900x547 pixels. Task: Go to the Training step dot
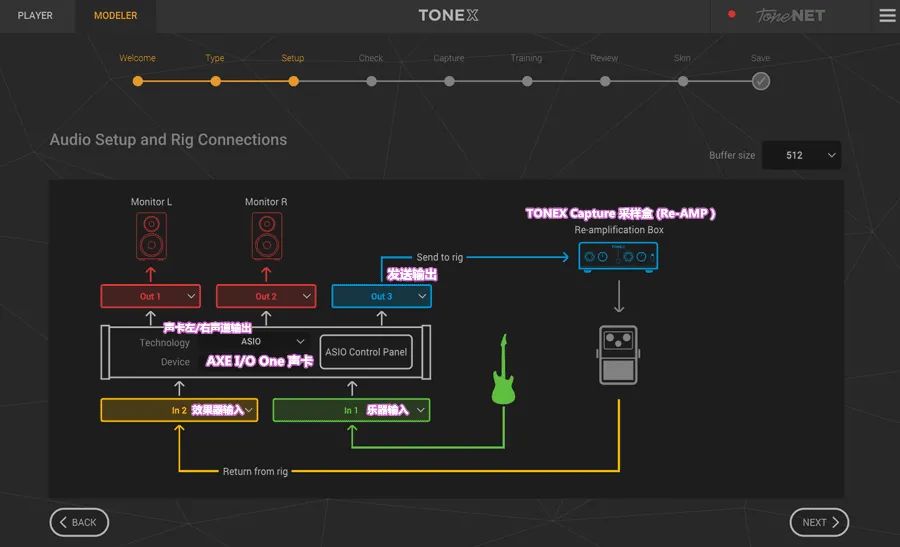coord(527,82)
